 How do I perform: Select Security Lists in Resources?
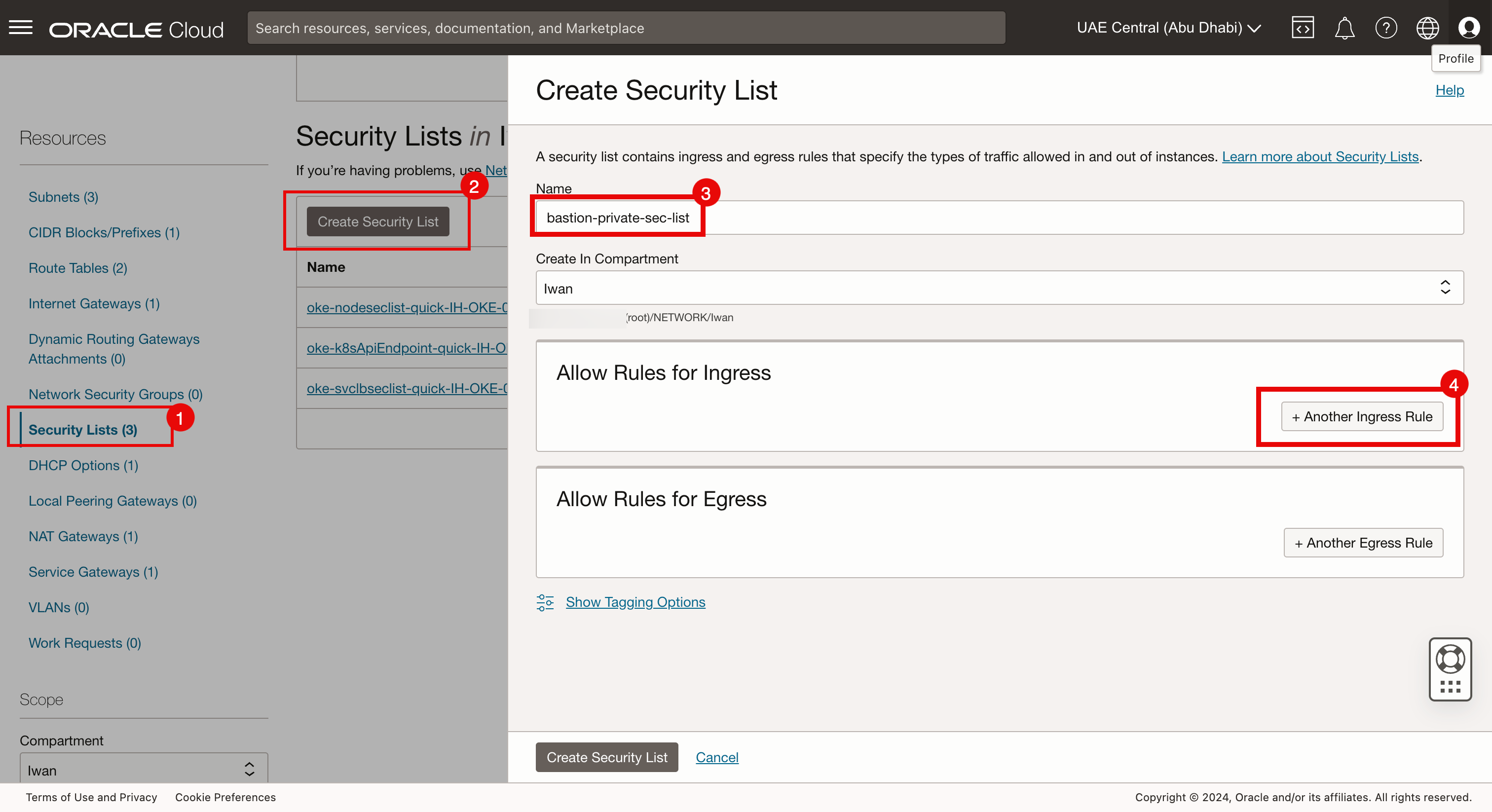[83, 430]
